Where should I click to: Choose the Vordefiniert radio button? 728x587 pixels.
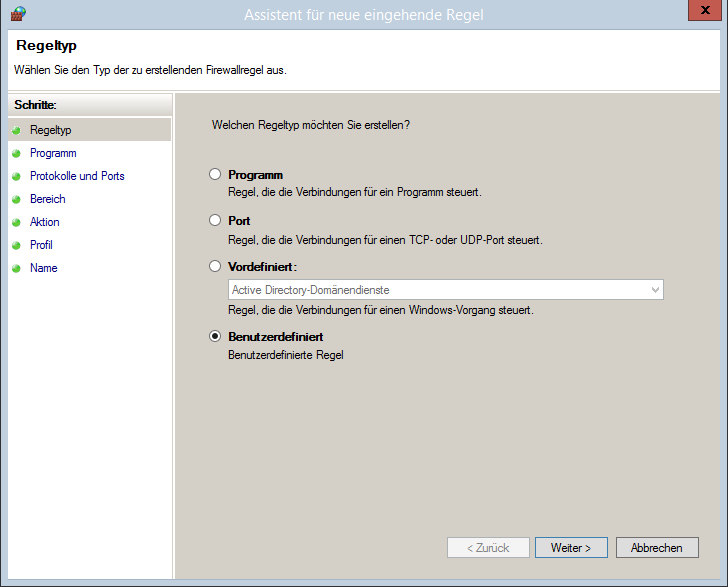[214, 266]
